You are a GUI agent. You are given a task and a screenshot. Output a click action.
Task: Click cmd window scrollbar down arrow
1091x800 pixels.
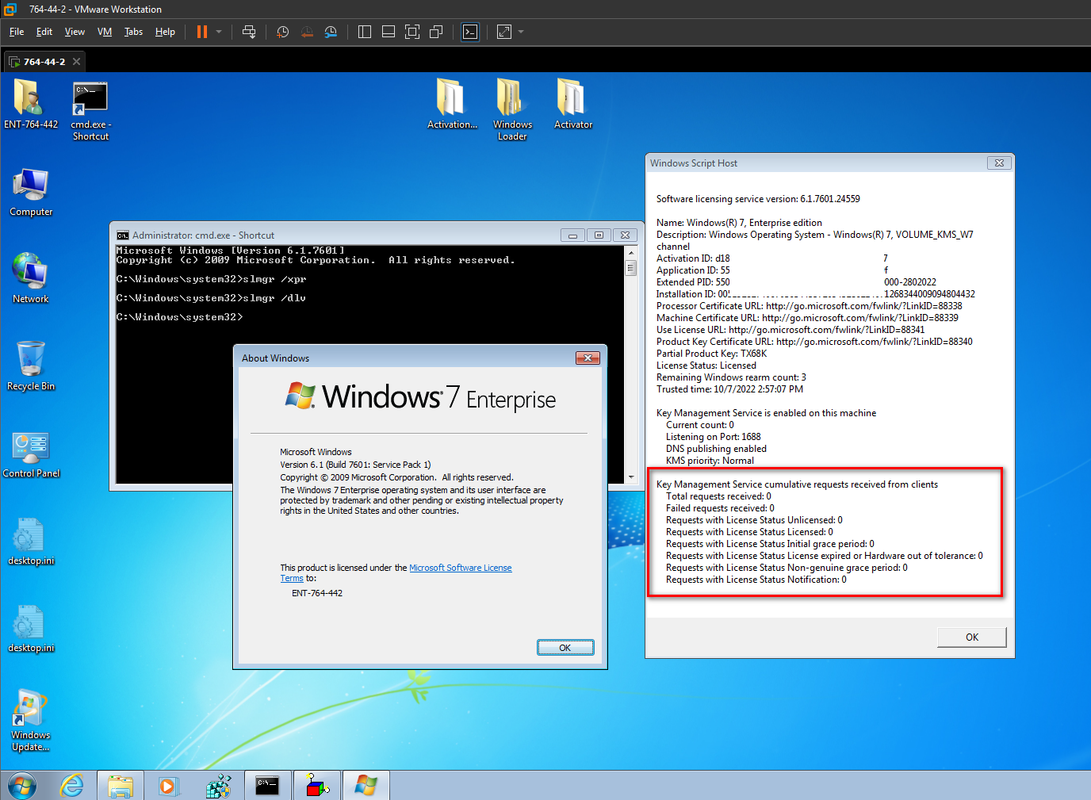click(x=631, y=477)
